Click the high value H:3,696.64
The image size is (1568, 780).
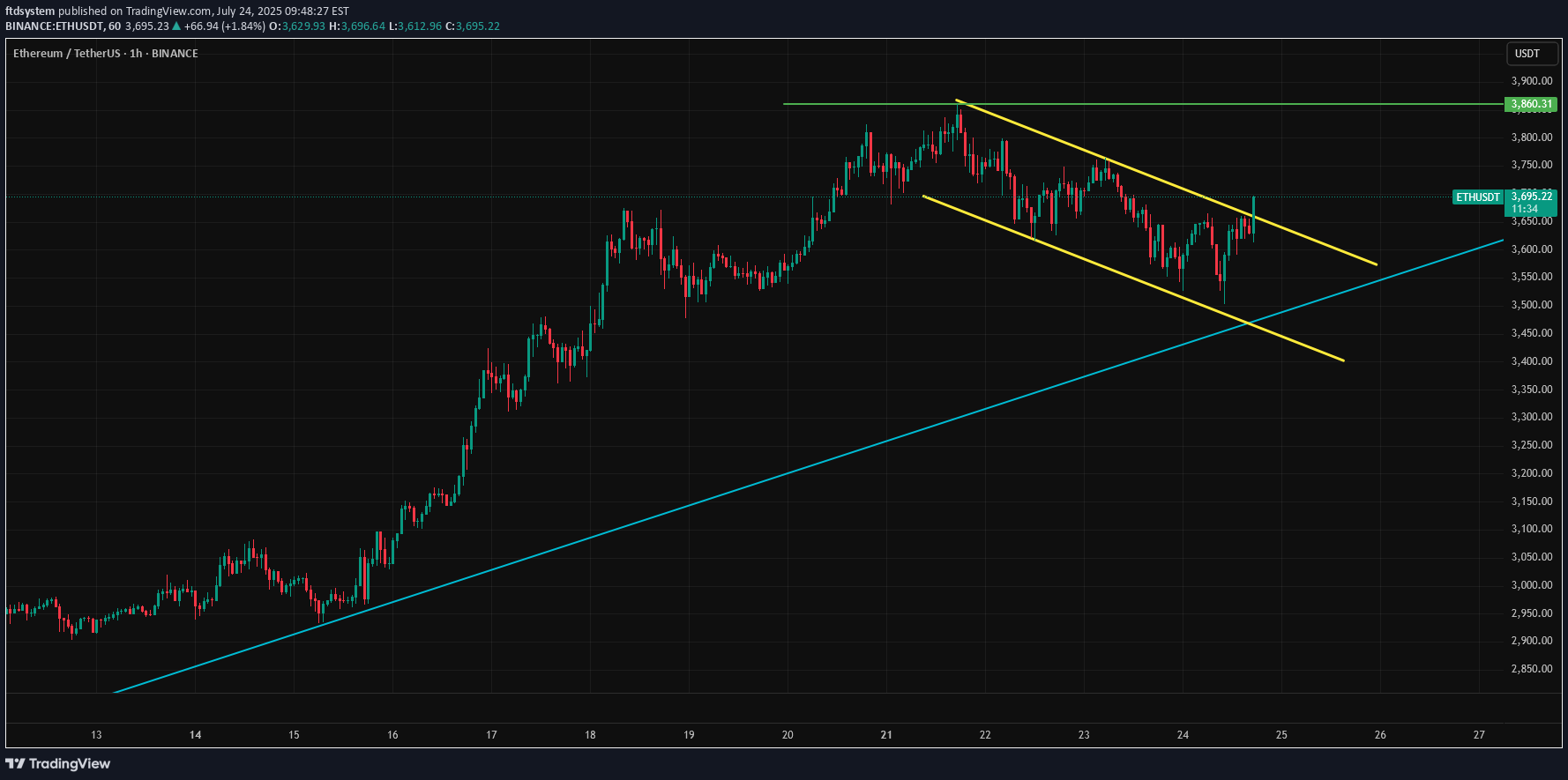(357, 26)
